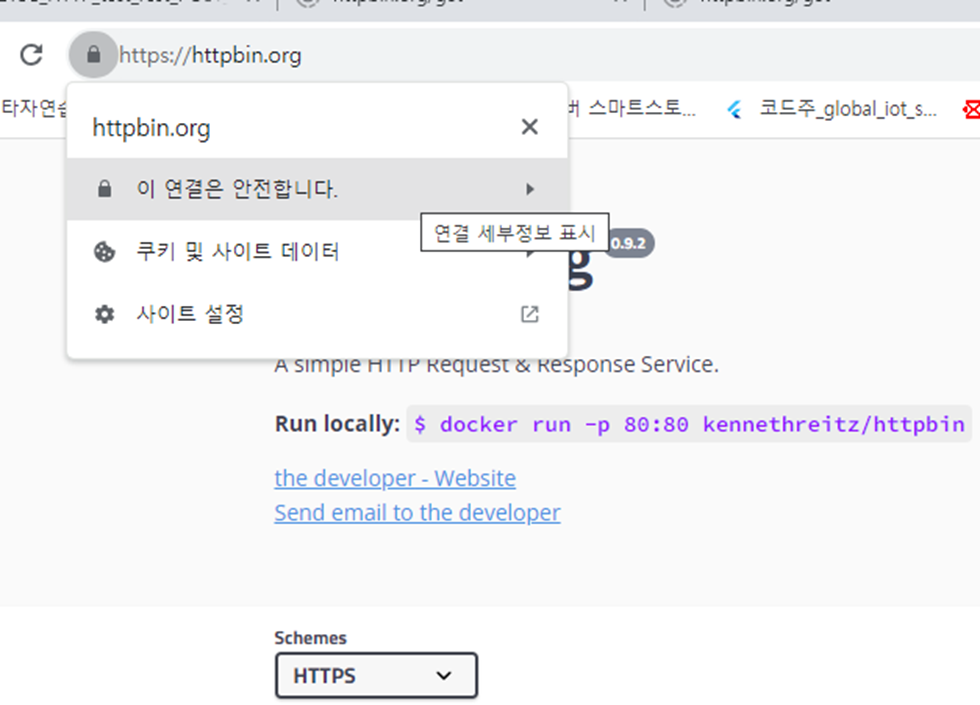Reload the page with the refresh icon
The width and height of the screenshot is (980, 705).
31,55
